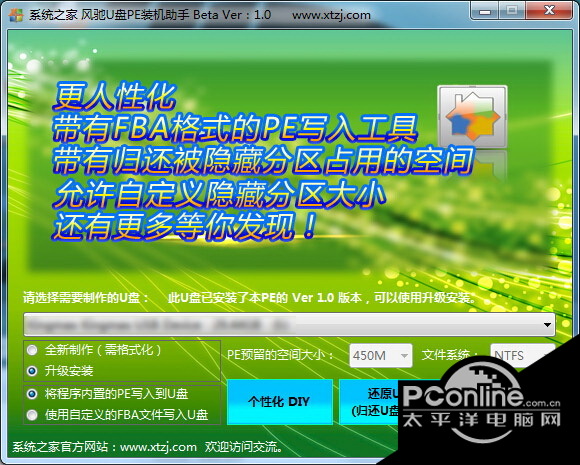Click the PE预留的空间大小 label
The image size is (580, 465).
pos(281,355)
